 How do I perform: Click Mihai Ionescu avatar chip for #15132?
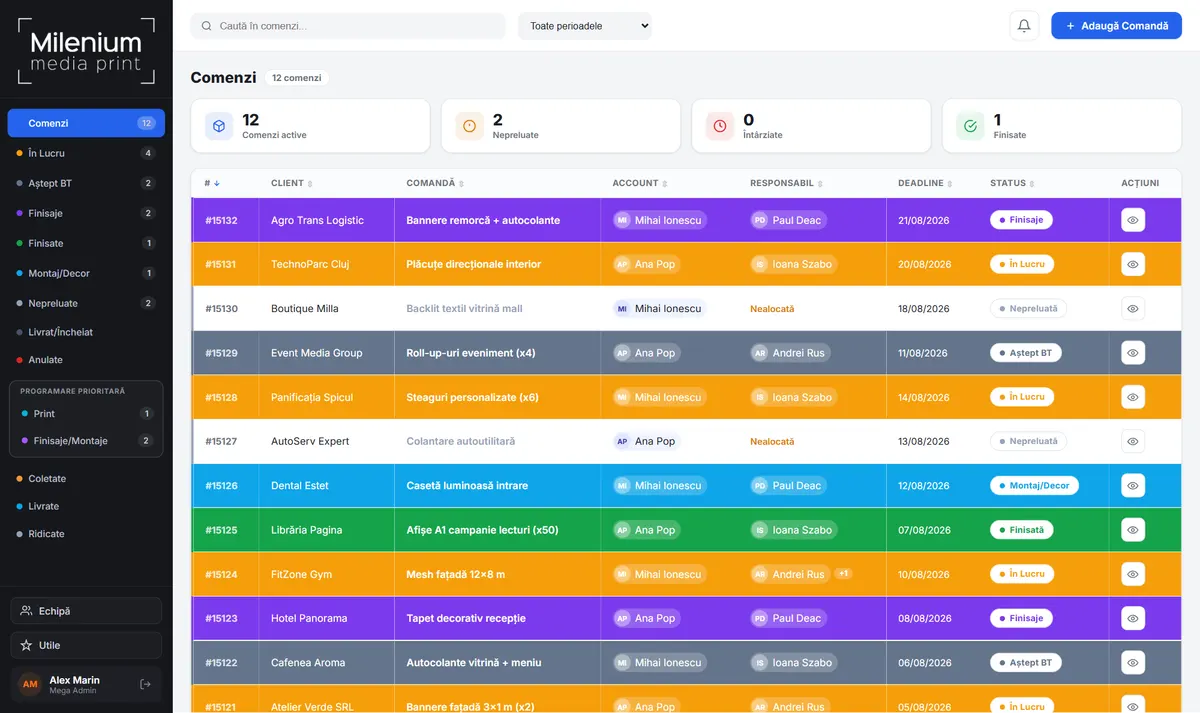point(659,220)
